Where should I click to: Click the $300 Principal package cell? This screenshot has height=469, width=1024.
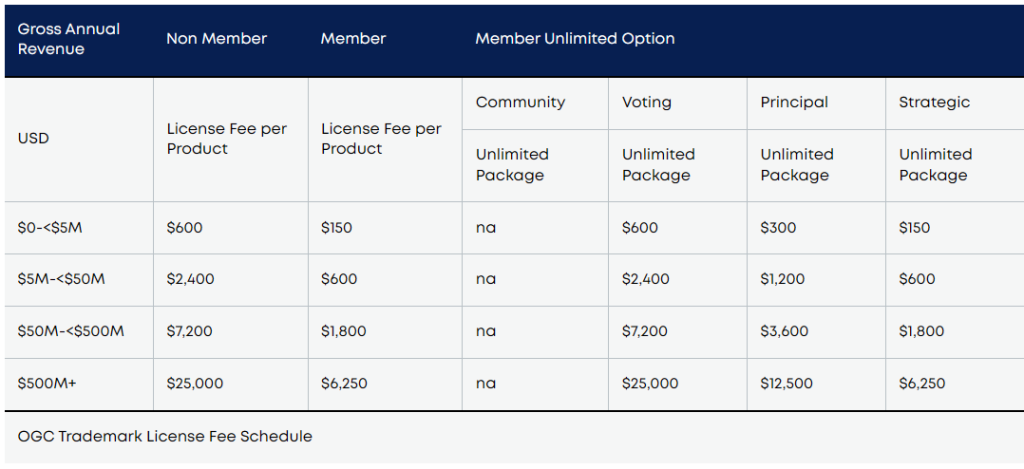pos(778,228)
